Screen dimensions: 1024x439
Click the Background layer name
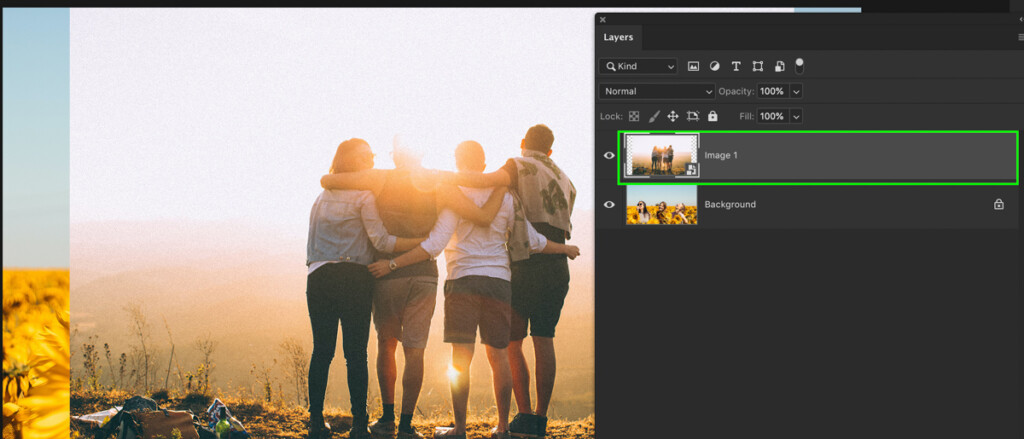[730, 204]
